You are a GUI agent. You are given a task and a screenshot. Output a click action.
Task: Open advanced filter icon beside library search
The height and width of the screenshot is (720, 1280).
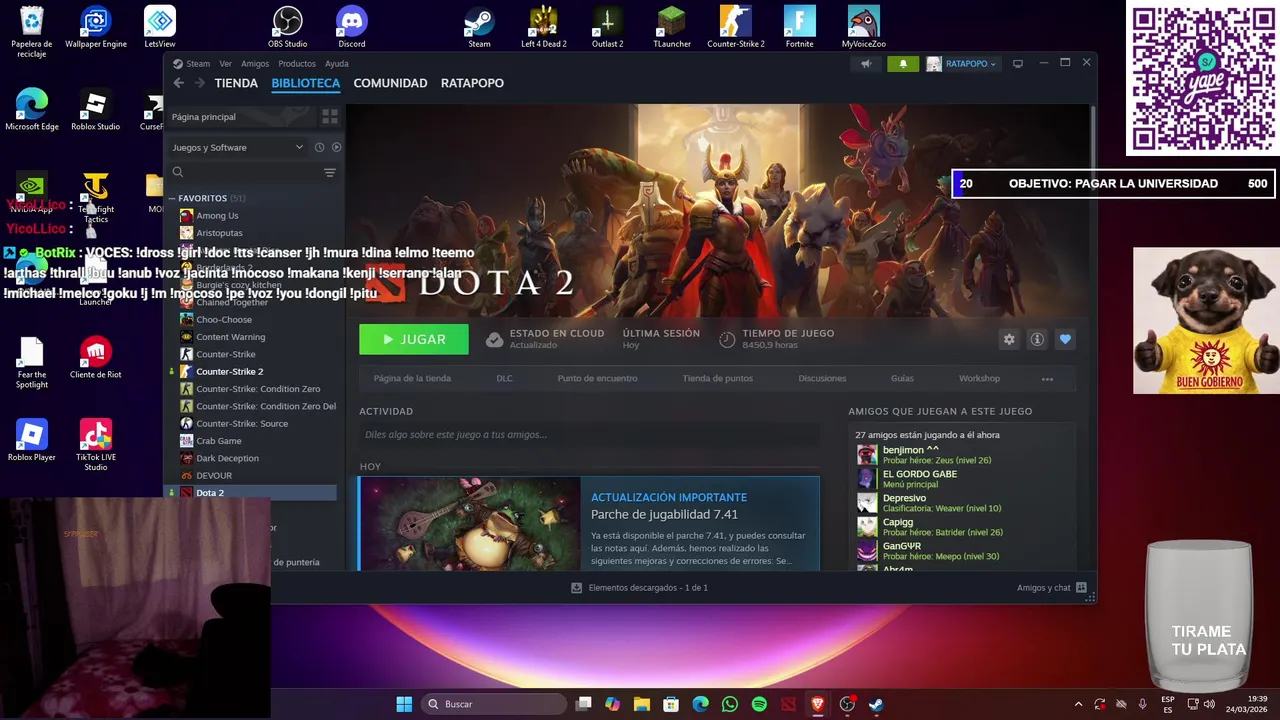[330, 172]
